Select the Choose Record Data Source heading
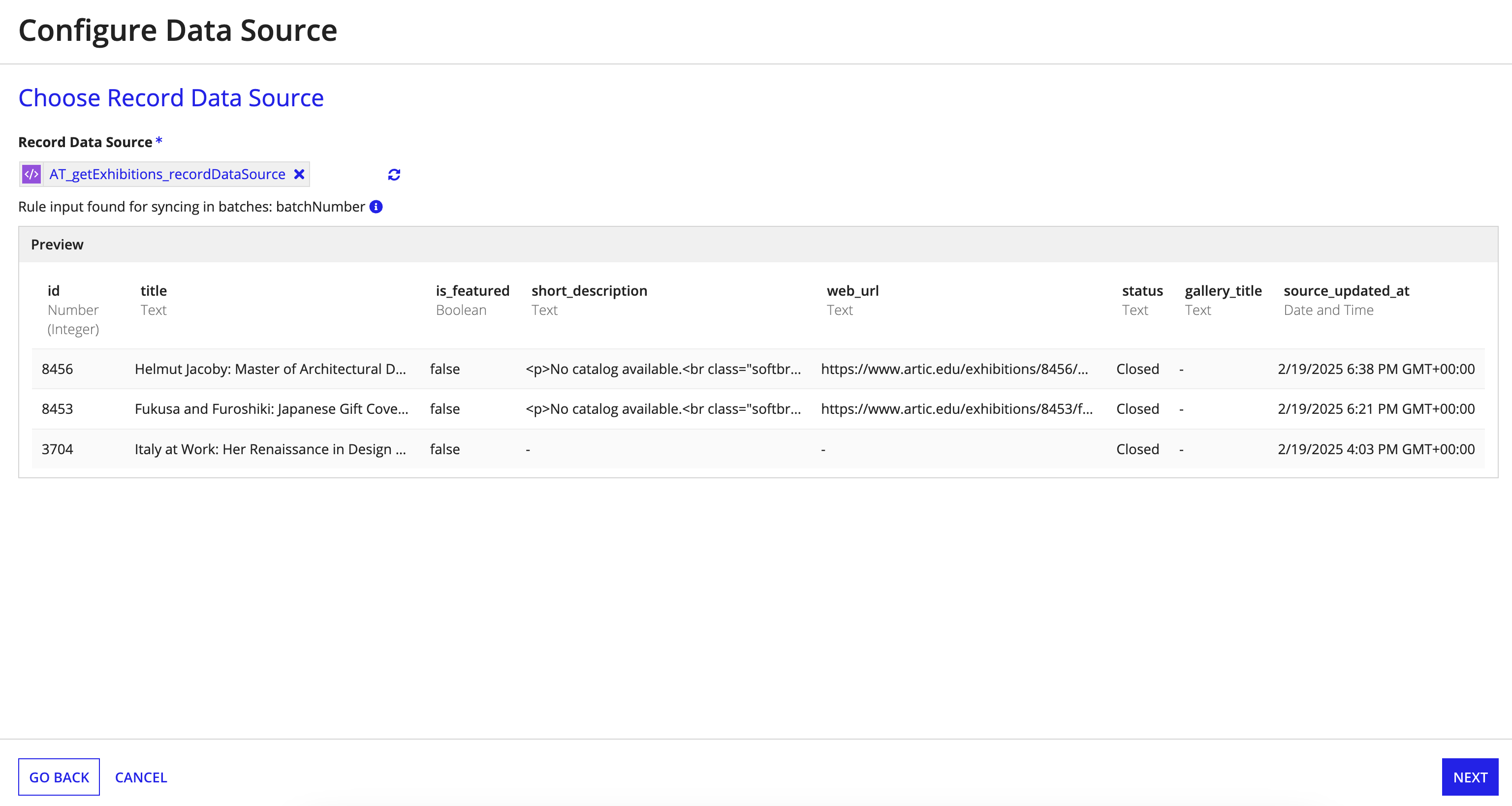The height and width of the screenshot is (806, 1512). point(171,97)
